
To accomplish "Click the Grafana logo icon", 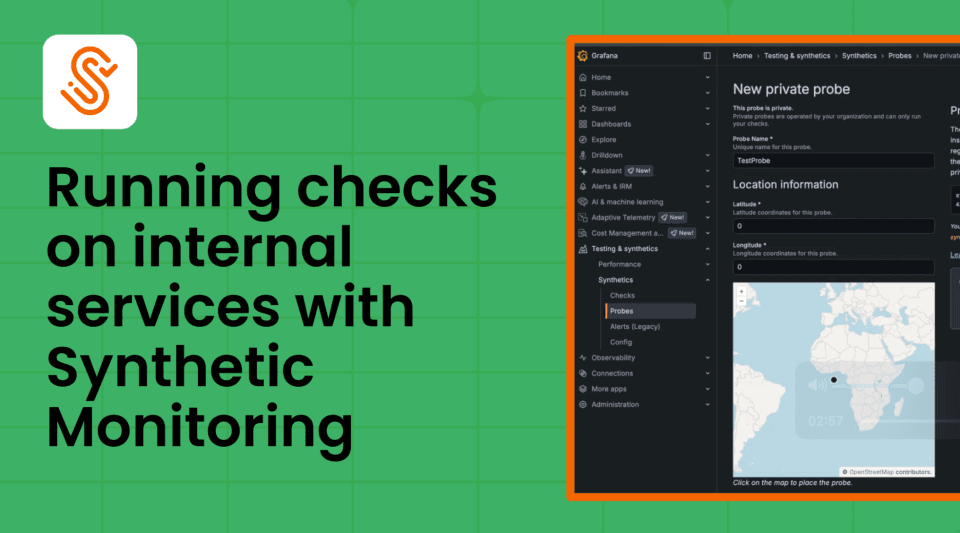I will (x=582, y=56).
